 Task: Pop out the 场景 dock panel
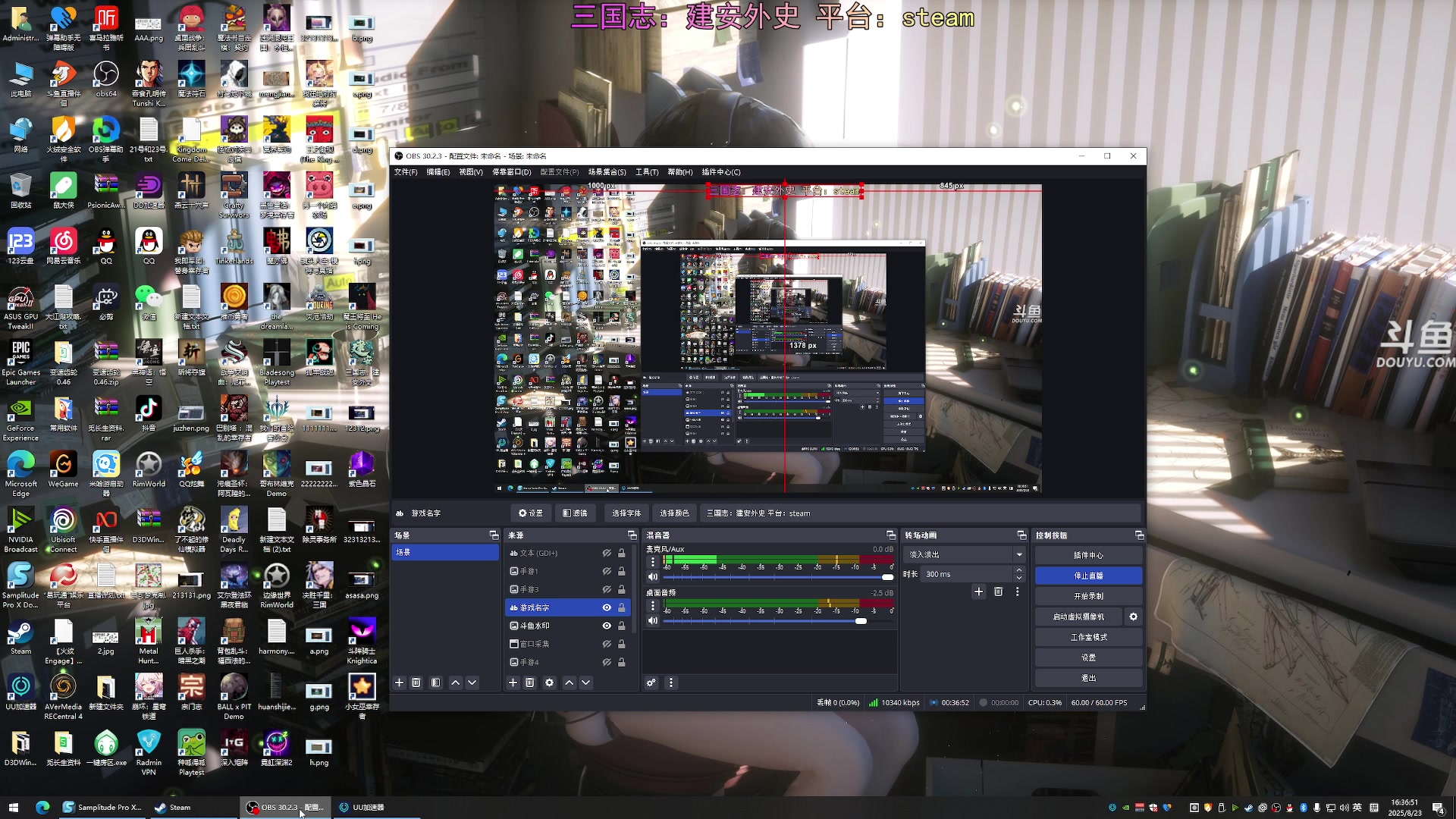(494, 535)
